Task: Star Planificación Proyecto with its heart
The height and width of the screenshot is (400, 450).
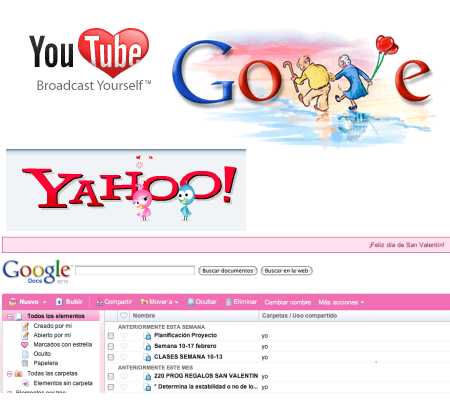Action: [124, 336]
